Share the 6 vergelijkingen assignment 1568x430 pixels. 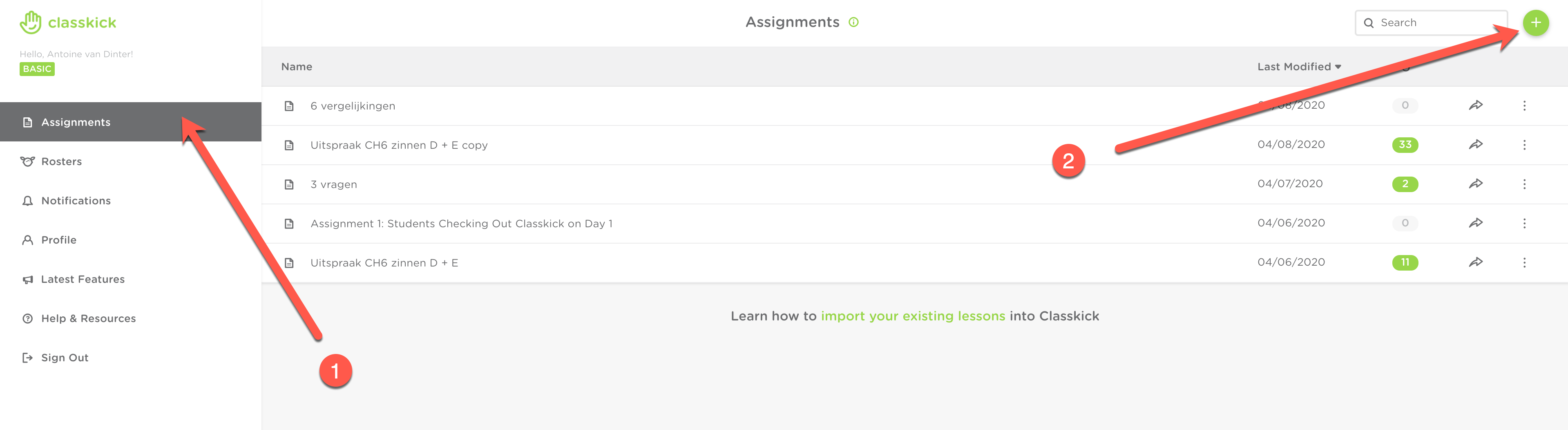point(1476,105)
